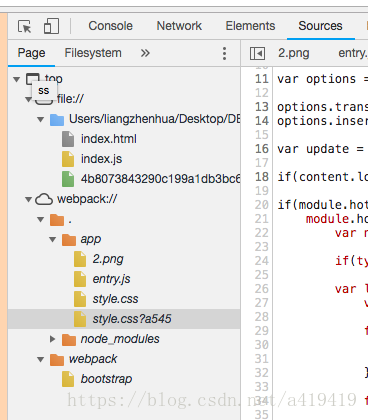Select the Sources tab

[320, 26]
